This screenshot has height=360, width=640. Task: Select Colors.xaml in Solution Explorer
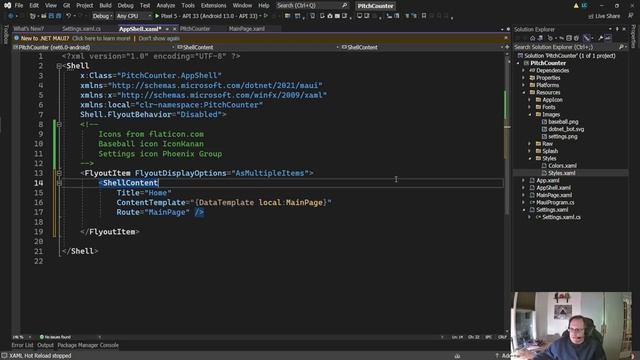(x=562, y=166)
